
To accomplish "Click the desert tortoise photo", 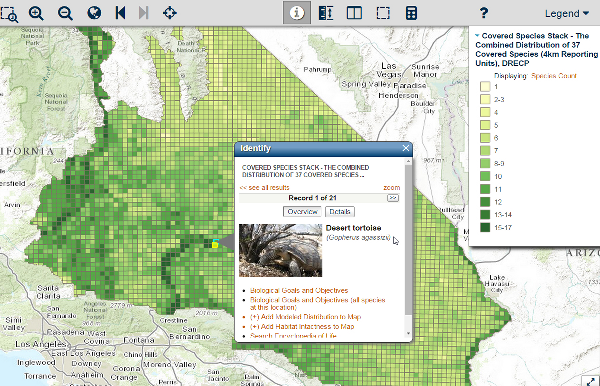I will tap(280, 250).
